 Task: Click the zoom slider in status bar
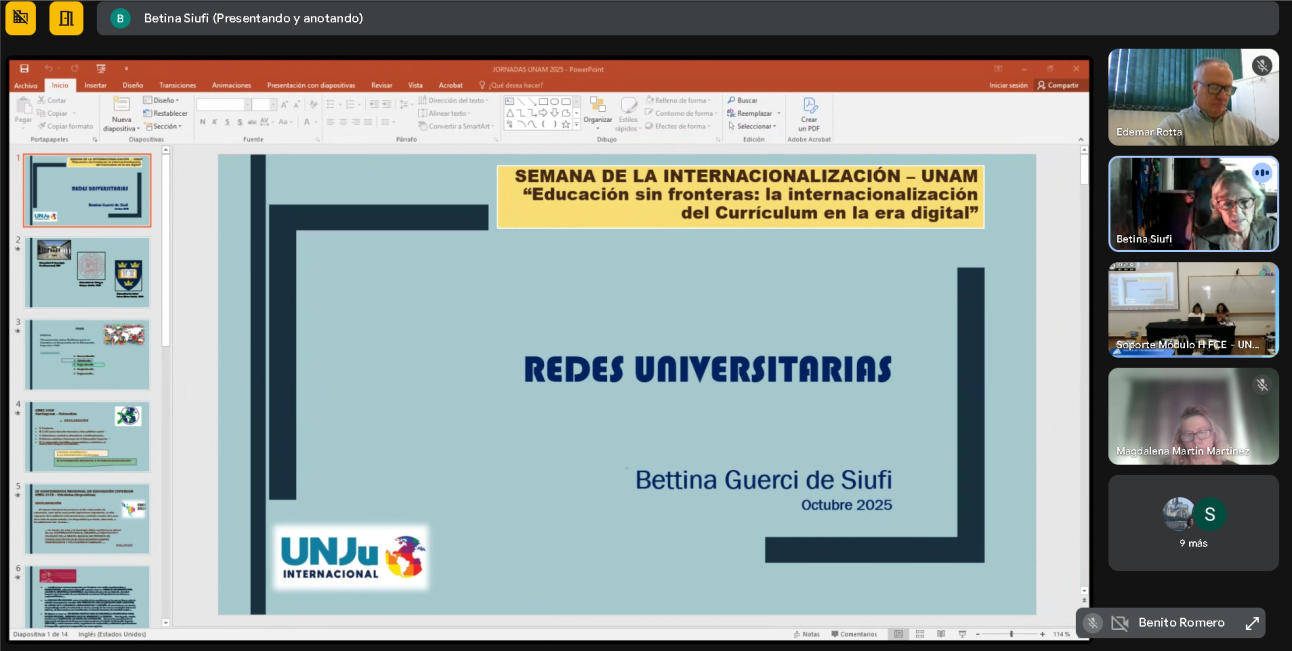tap(1011, 634)
